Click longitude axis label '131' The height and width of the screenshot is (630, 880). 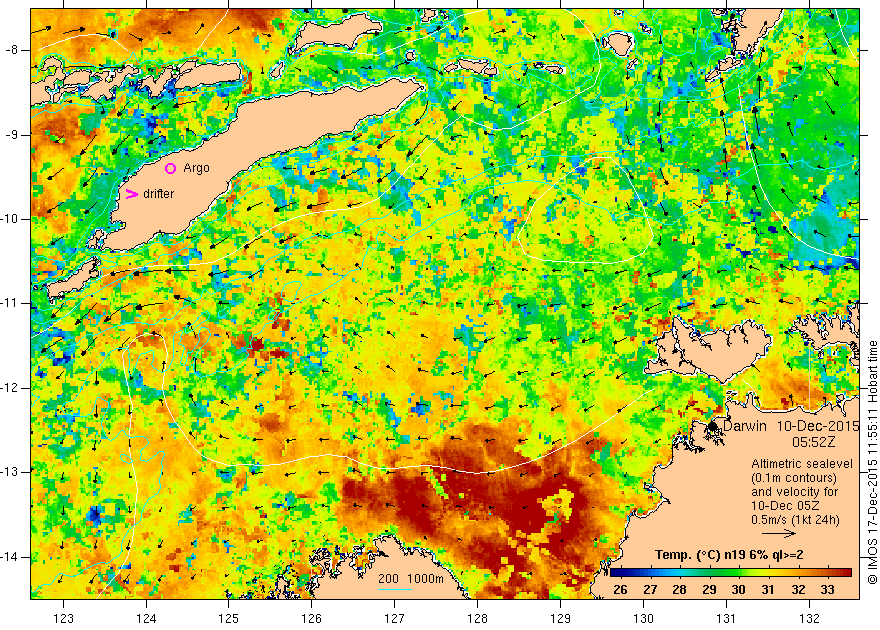point(726,618)
